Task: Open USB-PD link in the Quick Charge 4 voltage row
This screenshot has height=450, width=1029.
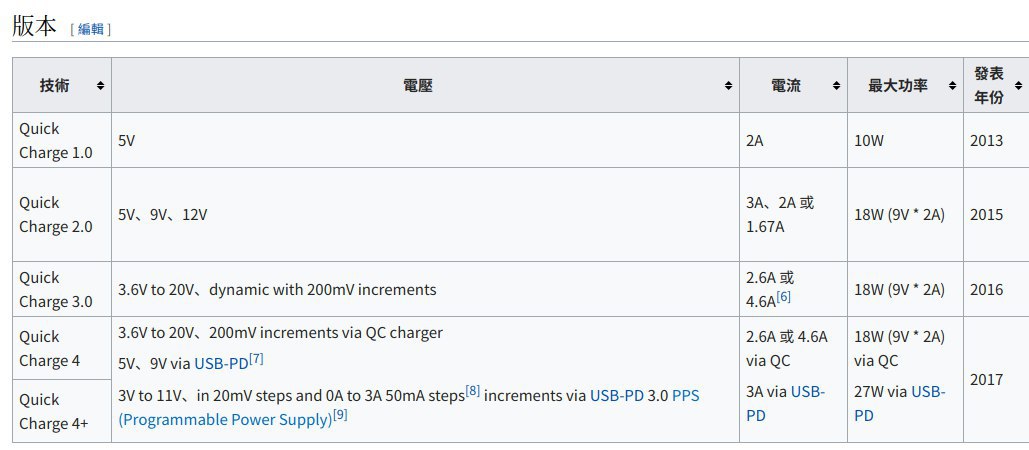Action: click(221, 363)
